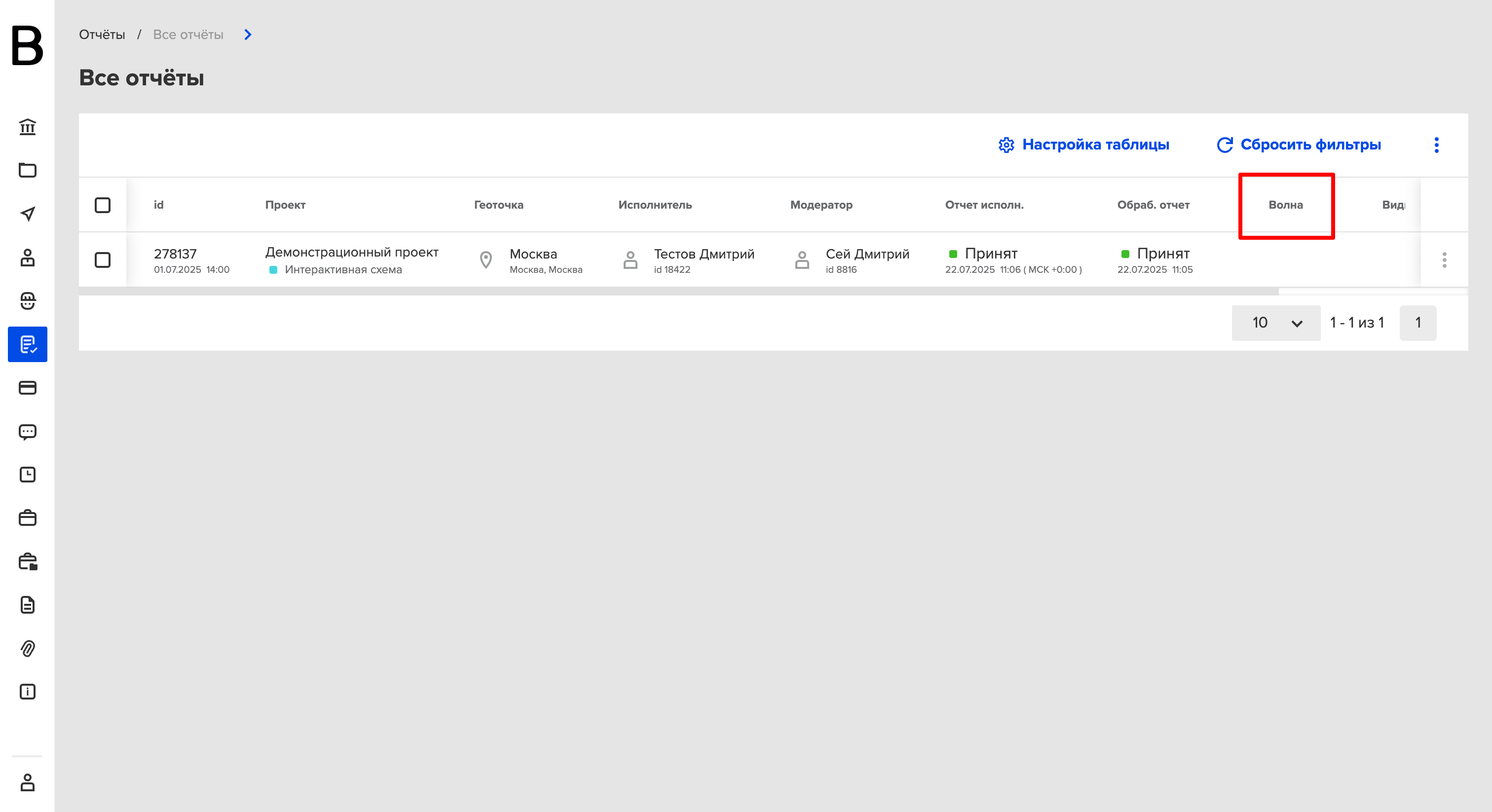Open the globe face sidebar icon
The width and height of the screenshot is (1492, 812).
pyautogui.click(x=27, y=300)
